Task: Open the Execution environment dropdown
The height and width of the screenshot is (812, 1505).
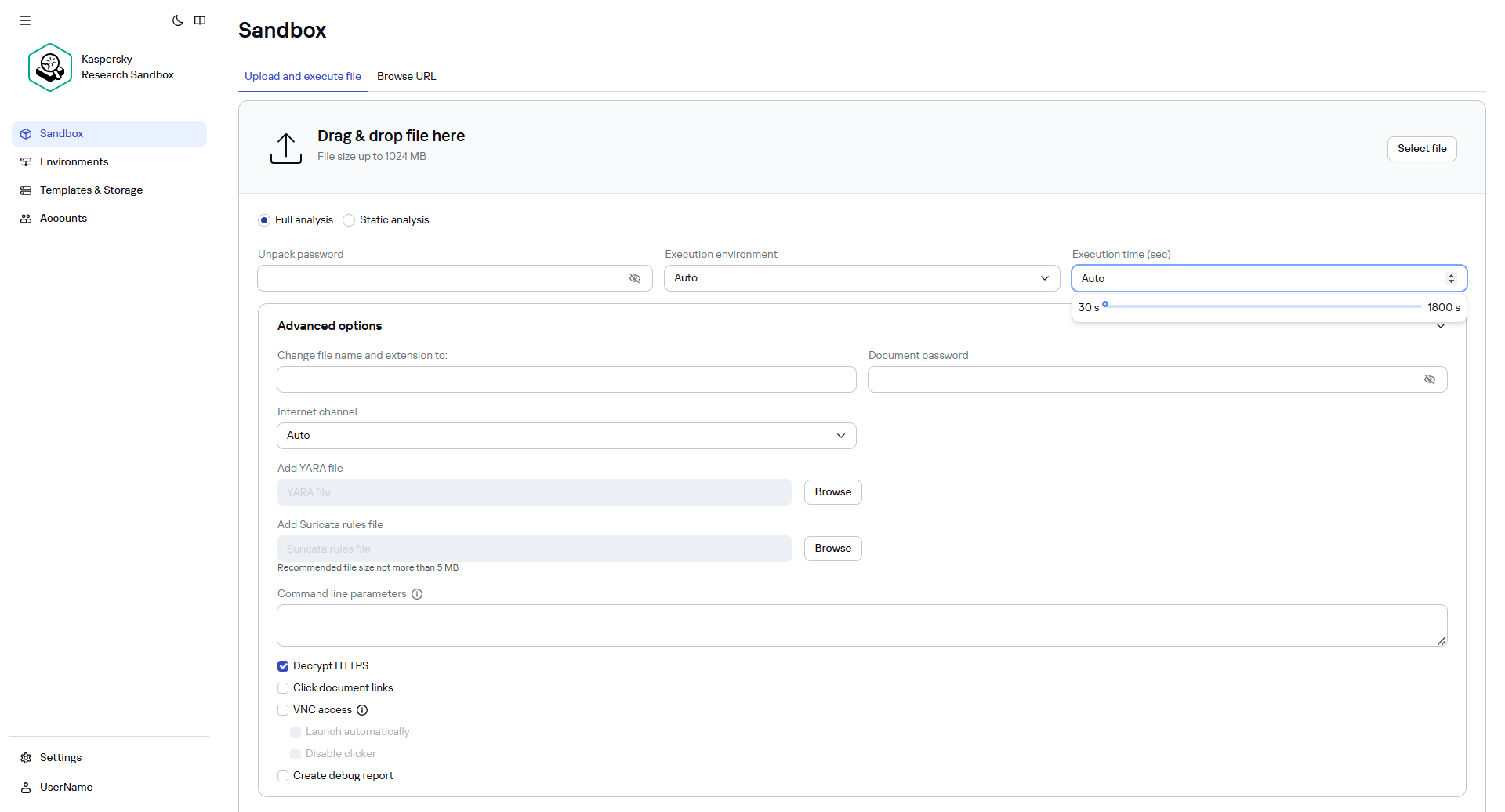Action: pyautogui.click(x=861, y=278)
